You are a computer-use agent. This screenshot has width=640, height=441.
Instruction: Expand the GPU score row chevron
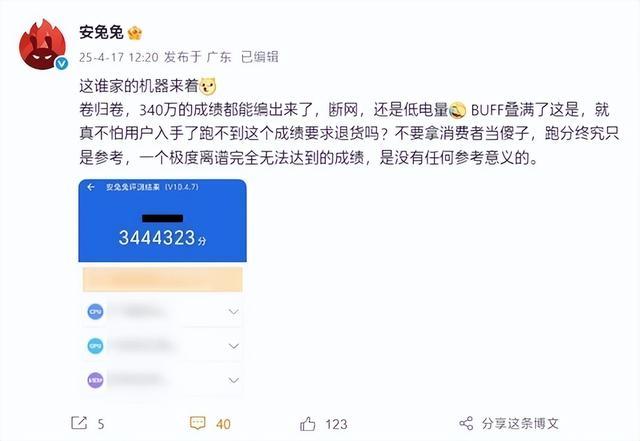tap(233, 346)
